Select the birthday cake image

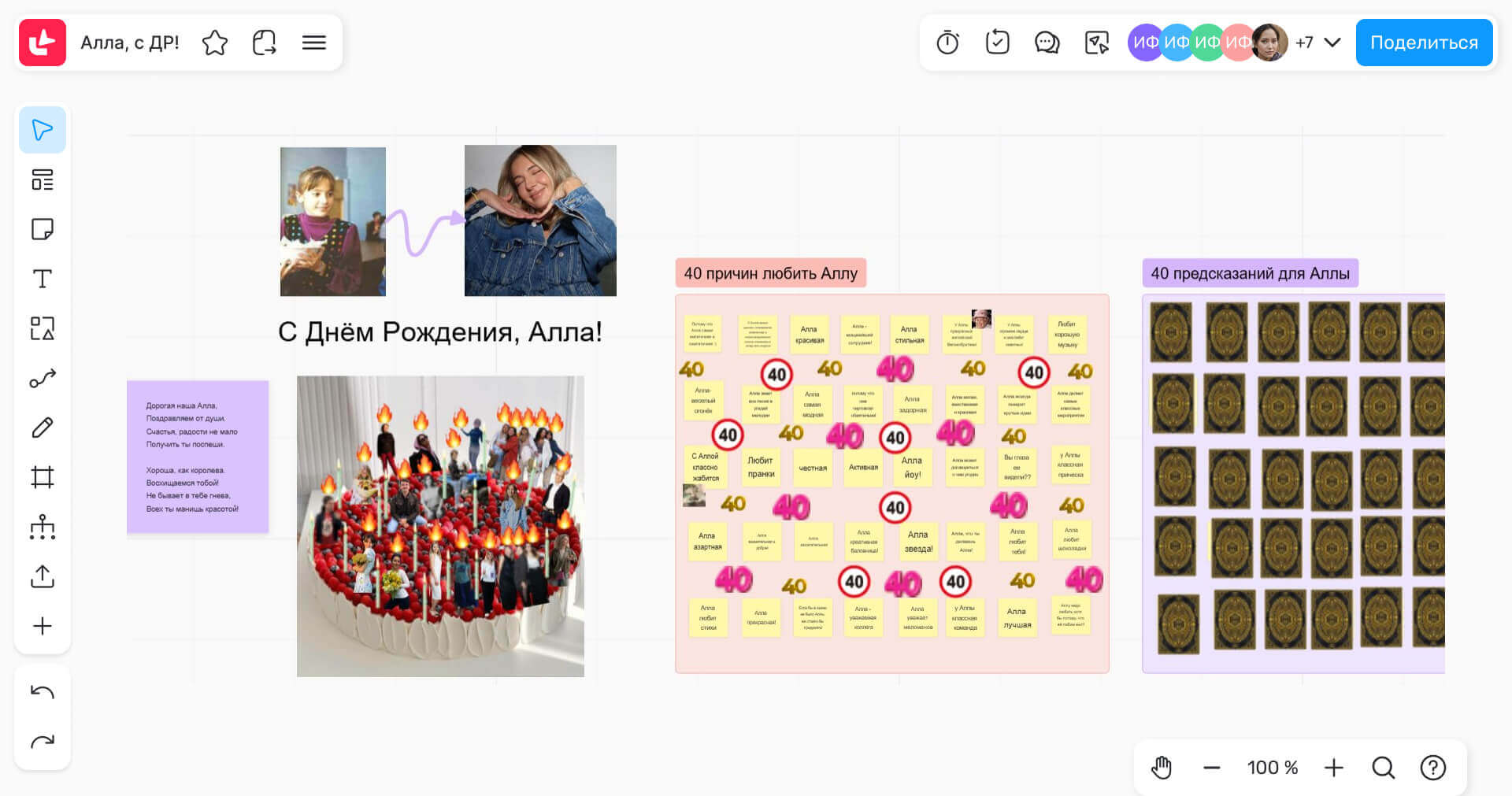click(440, 526)
